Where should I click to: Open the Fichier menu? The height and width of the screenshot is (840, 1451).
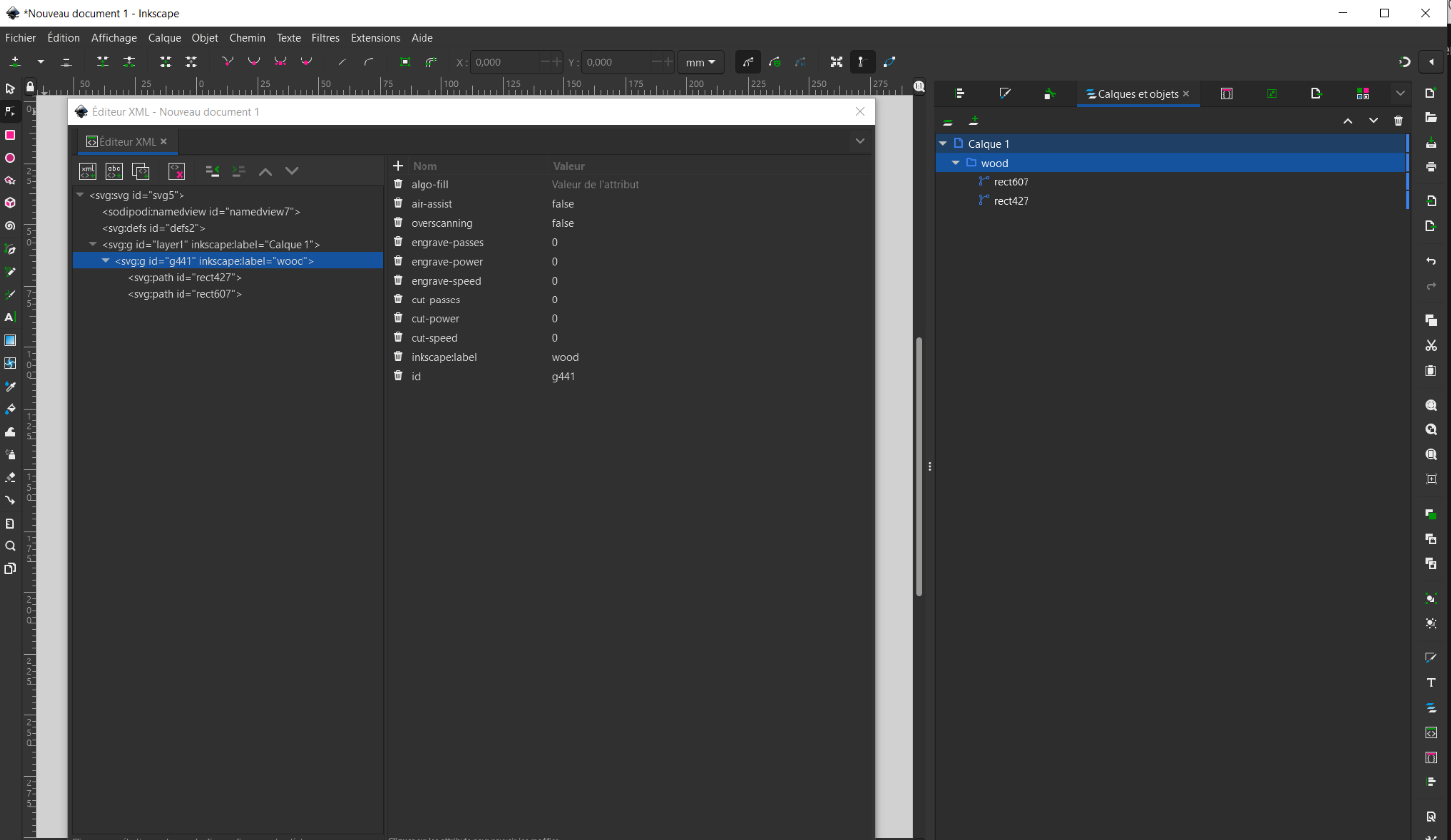(x=21, y=38)
